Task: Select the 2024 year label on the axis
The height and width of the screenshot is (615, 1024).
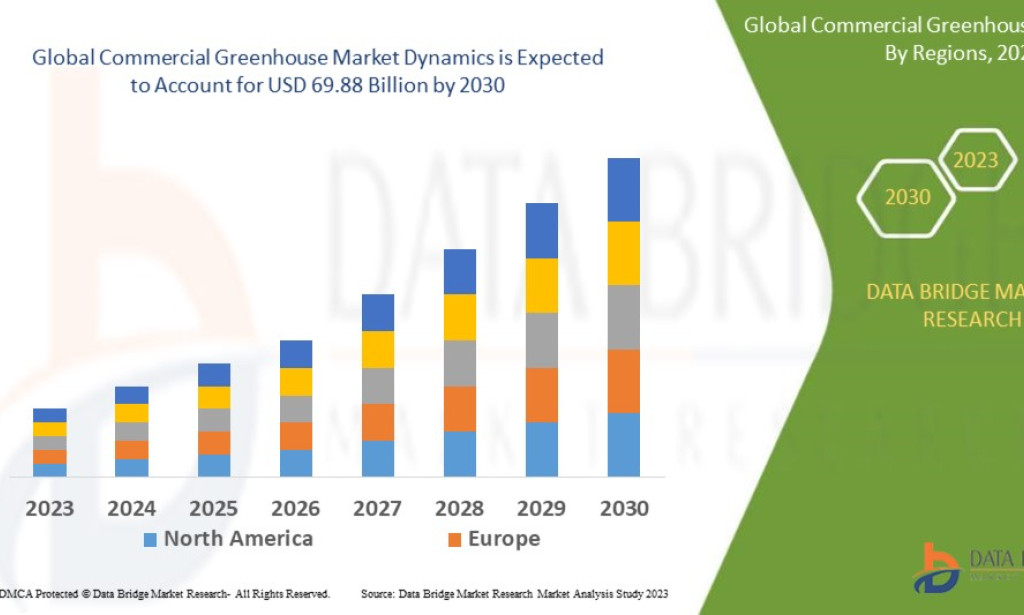Action: coord(131,509)
